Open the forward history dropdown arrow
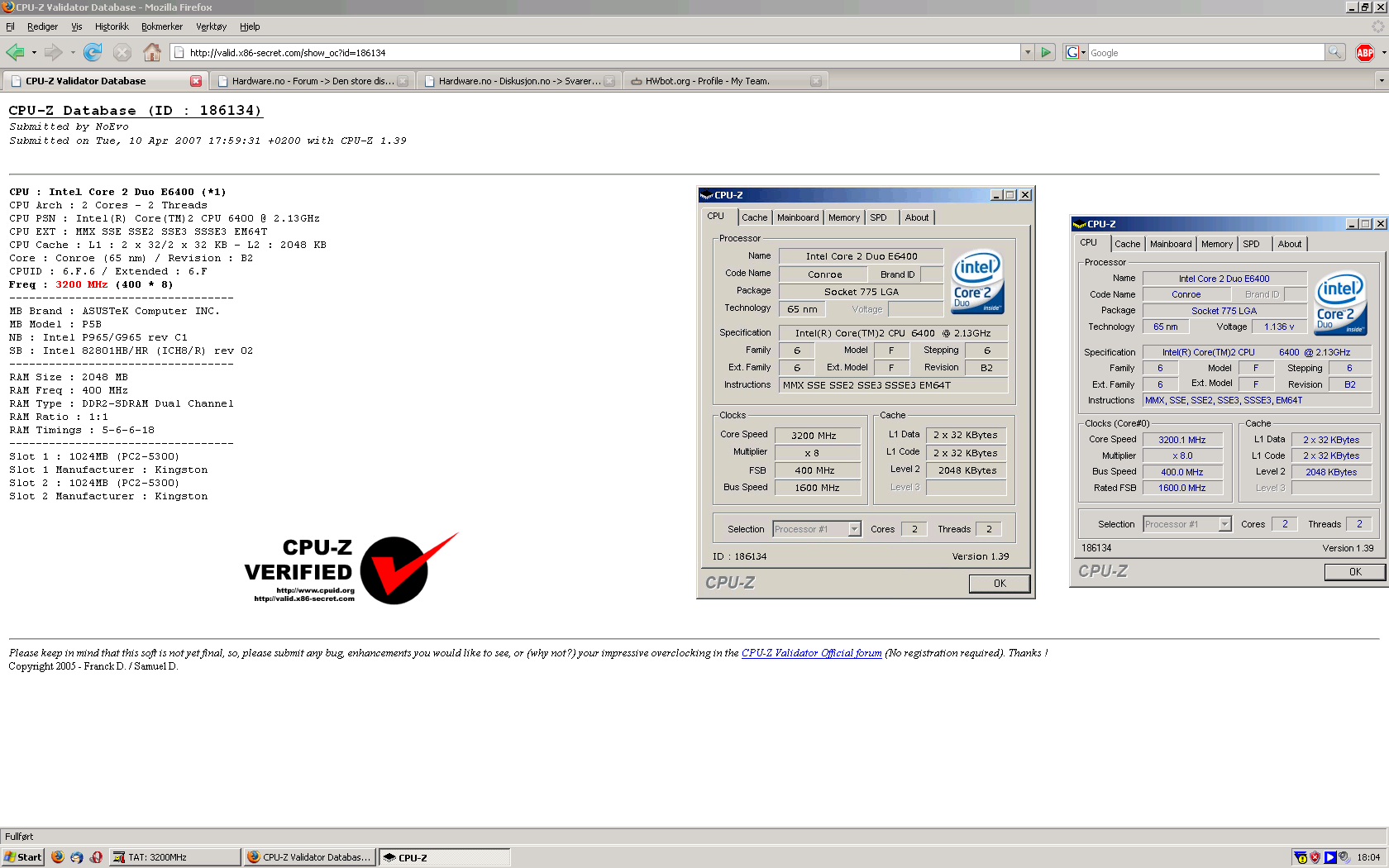 [x=73, y=52]
